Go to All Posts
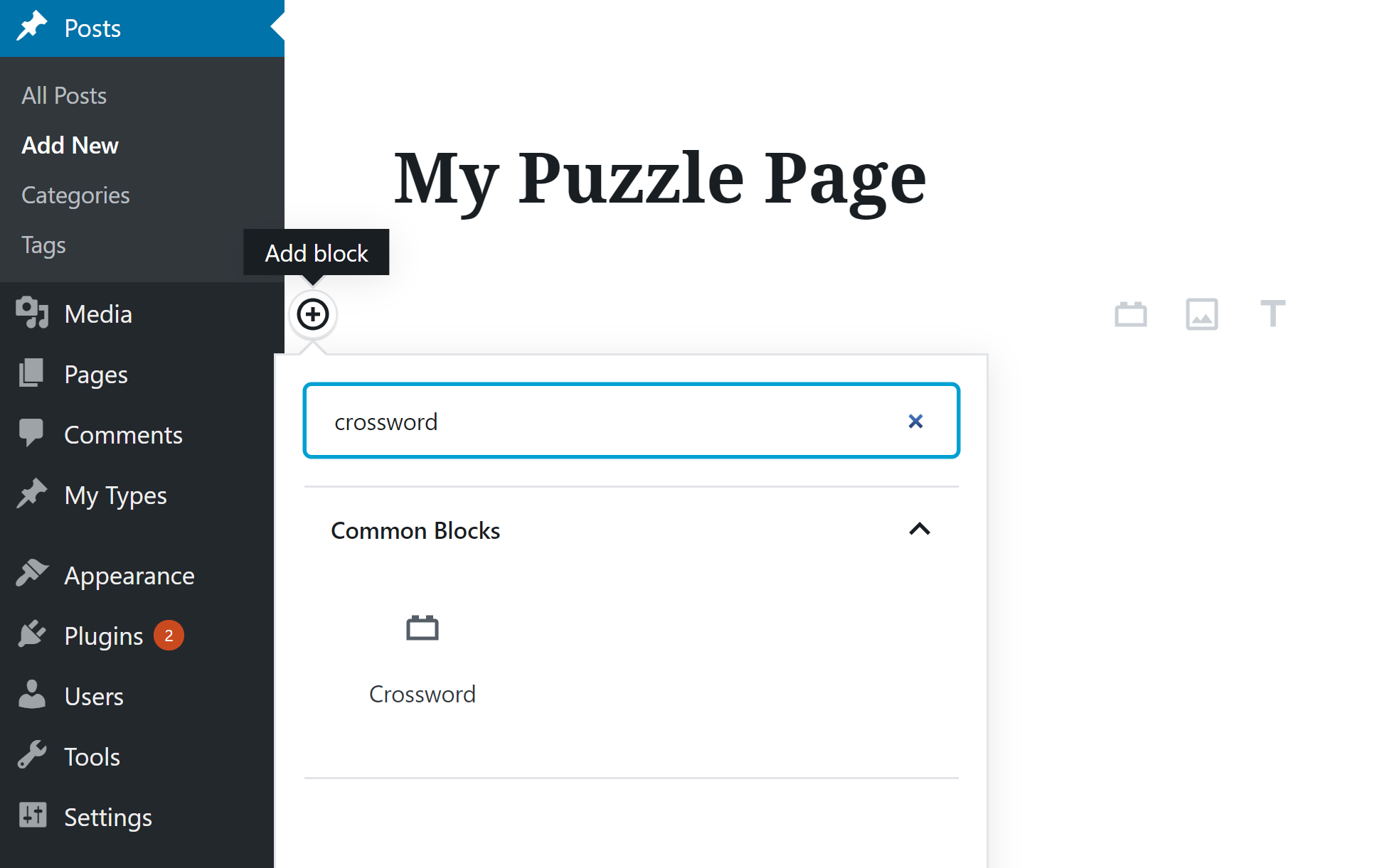Screen dimensions: 1387x868 64,96
